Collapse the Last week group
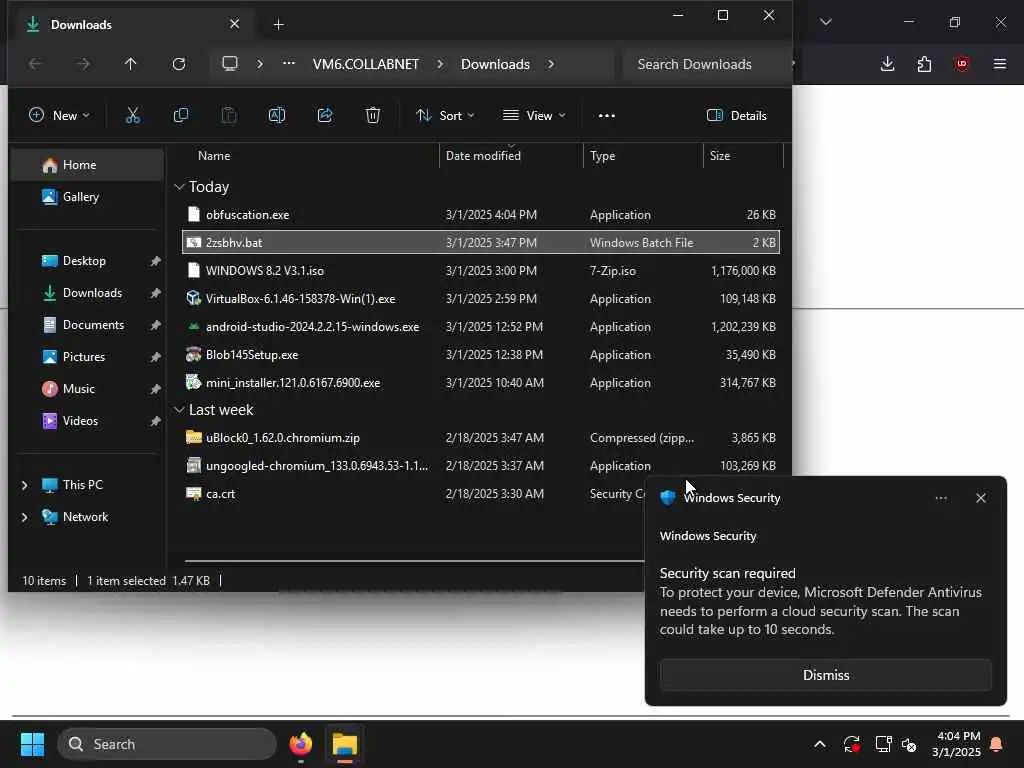The image size is (1024, 768). pos(179,409)
